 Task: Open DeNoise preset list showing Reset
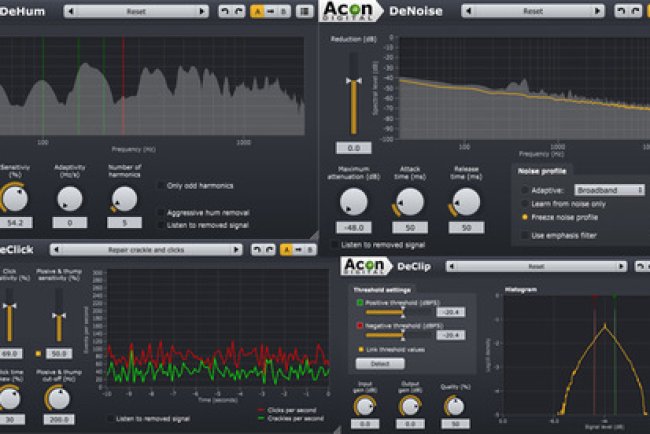(533, 11)
